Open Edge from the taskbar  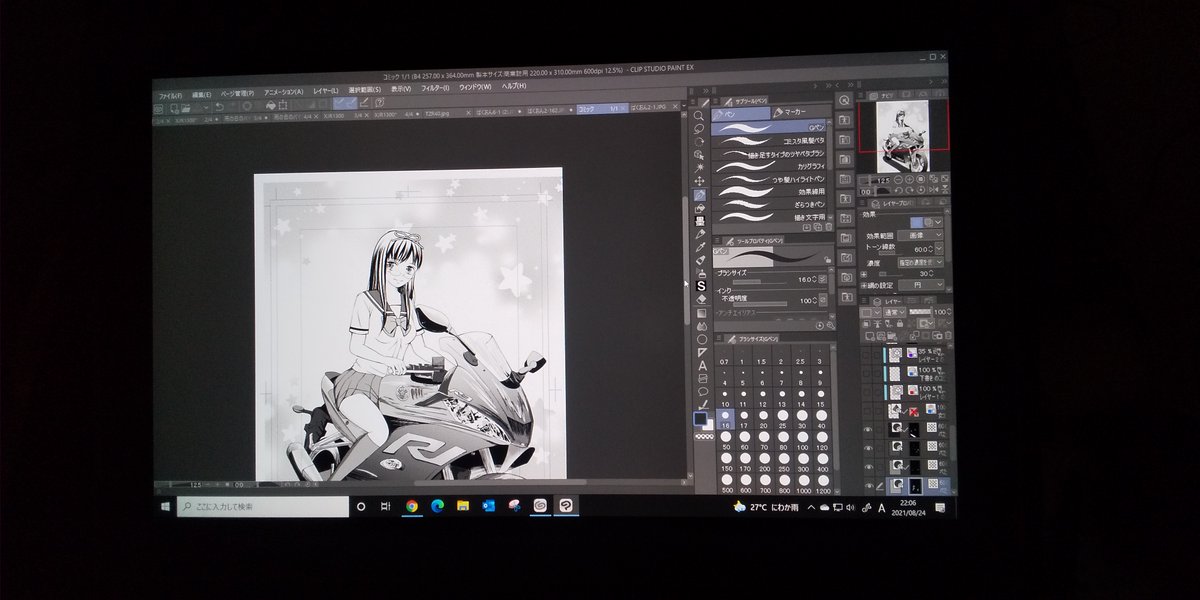coord(437,506)
